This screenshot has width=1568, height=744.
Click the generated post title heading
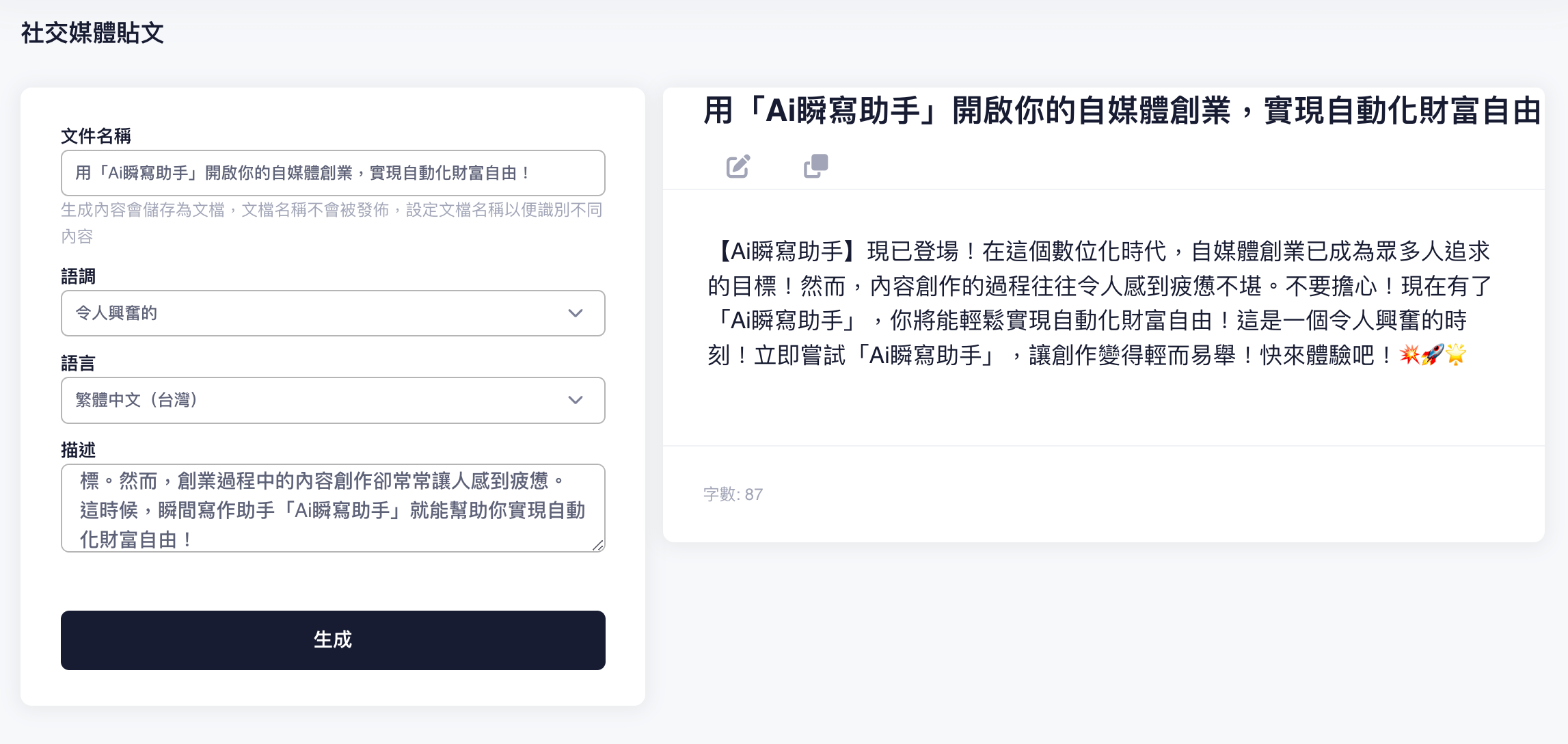pos(1121,111)
